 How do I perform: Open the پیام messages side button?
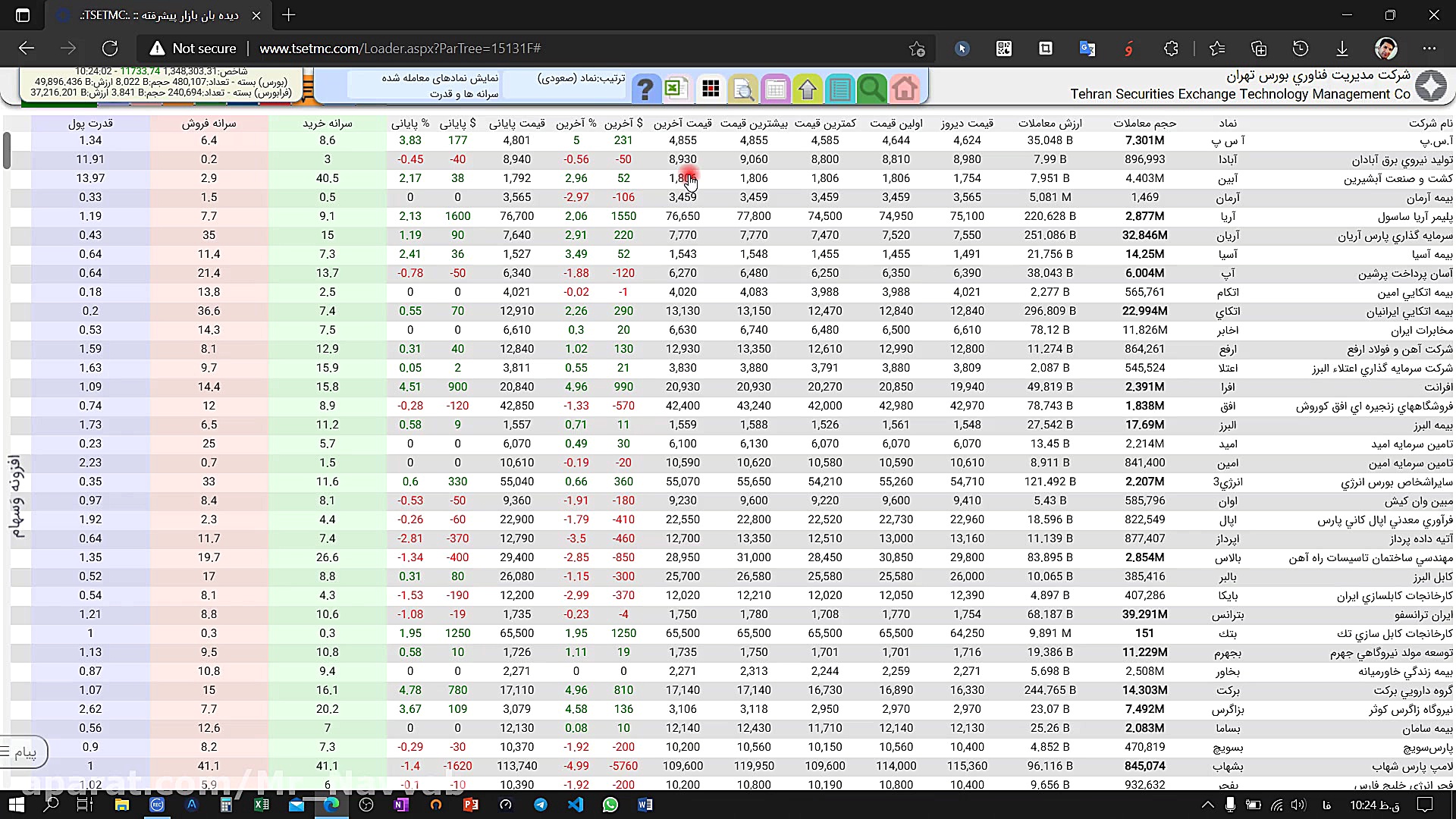coord(23,752)
